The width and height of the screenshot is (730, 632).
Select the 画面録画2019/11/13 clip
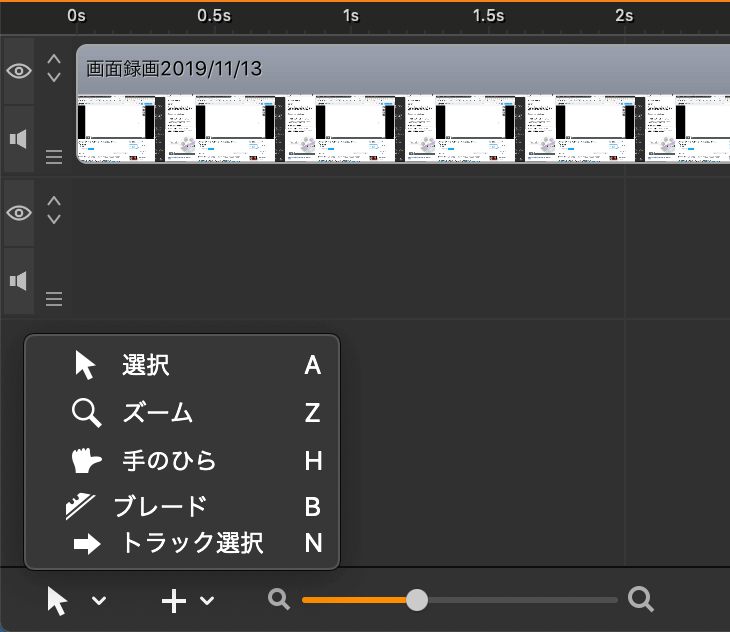tap(403, 104)
